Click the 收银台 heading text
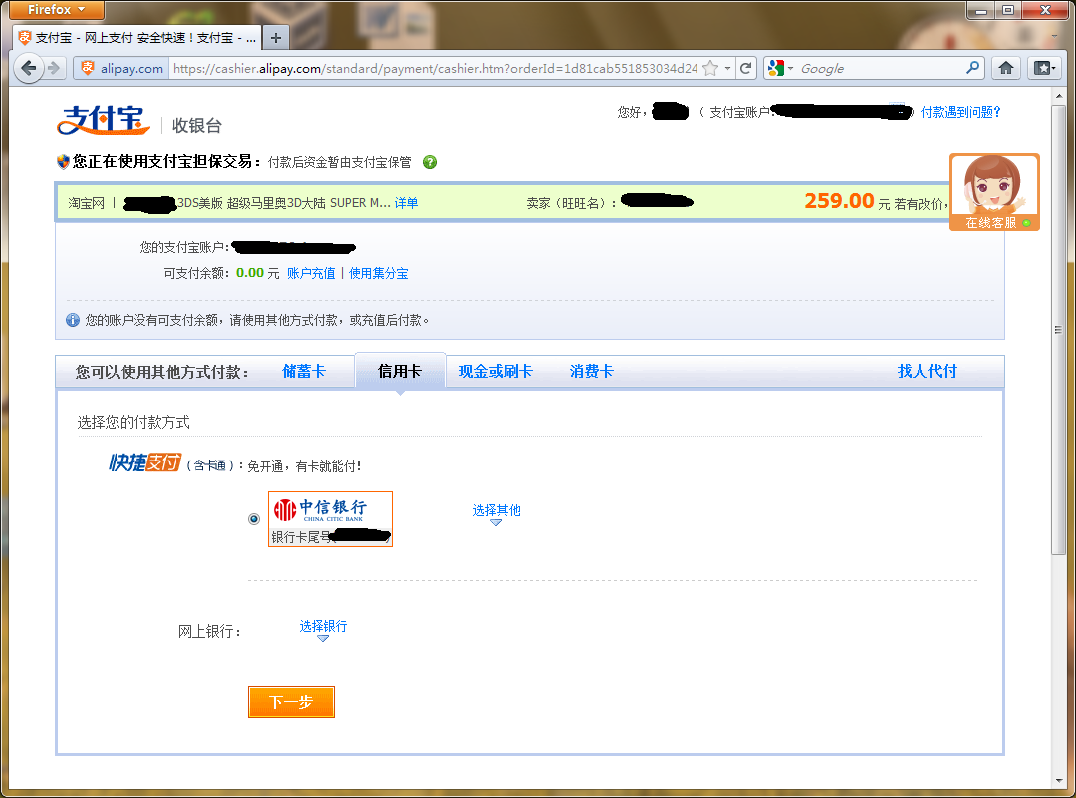The width and height of the screenshot is (1076, 798). click(x=197, y=126)
